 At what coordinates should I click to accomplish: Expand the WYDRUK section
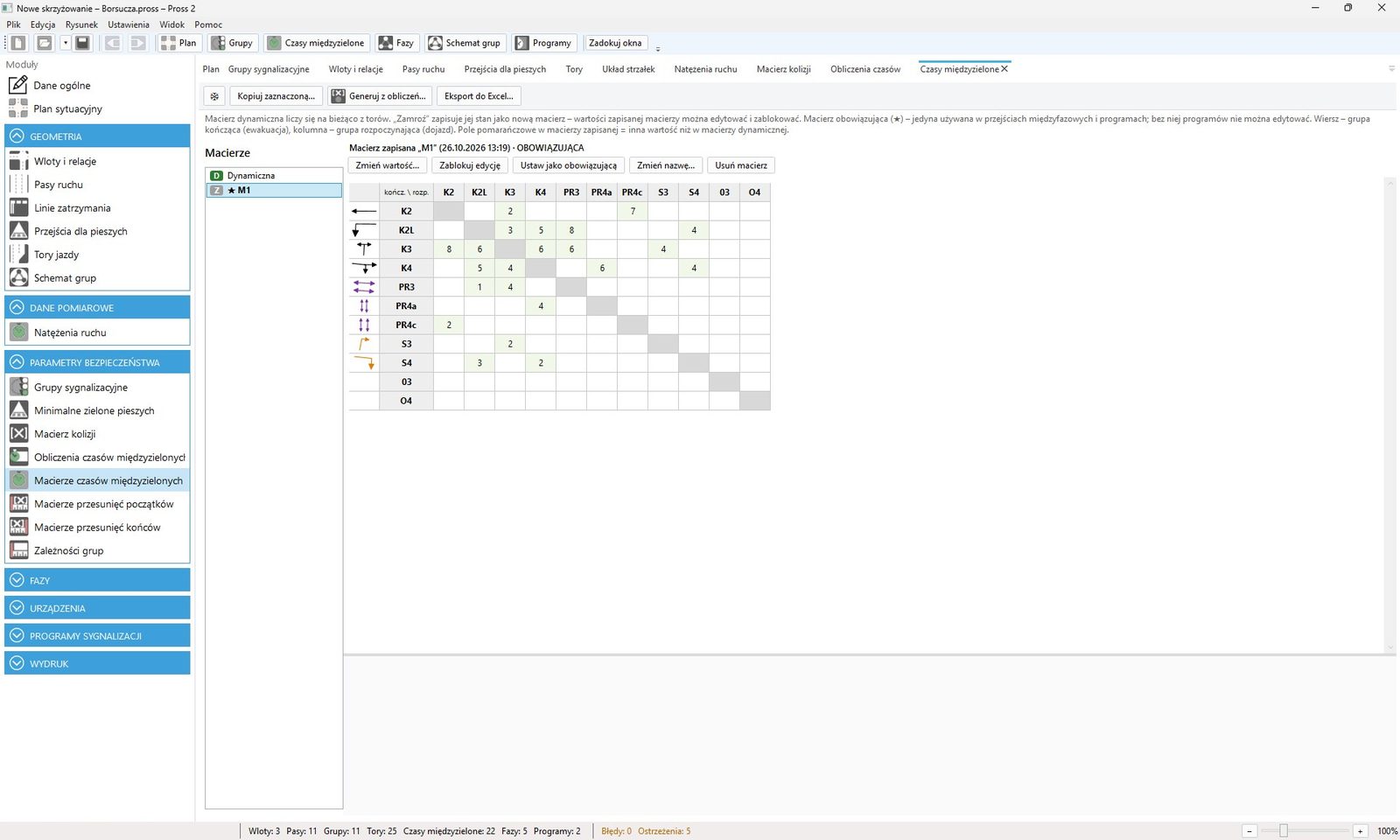pyautogui.click(x=97, y=663)
